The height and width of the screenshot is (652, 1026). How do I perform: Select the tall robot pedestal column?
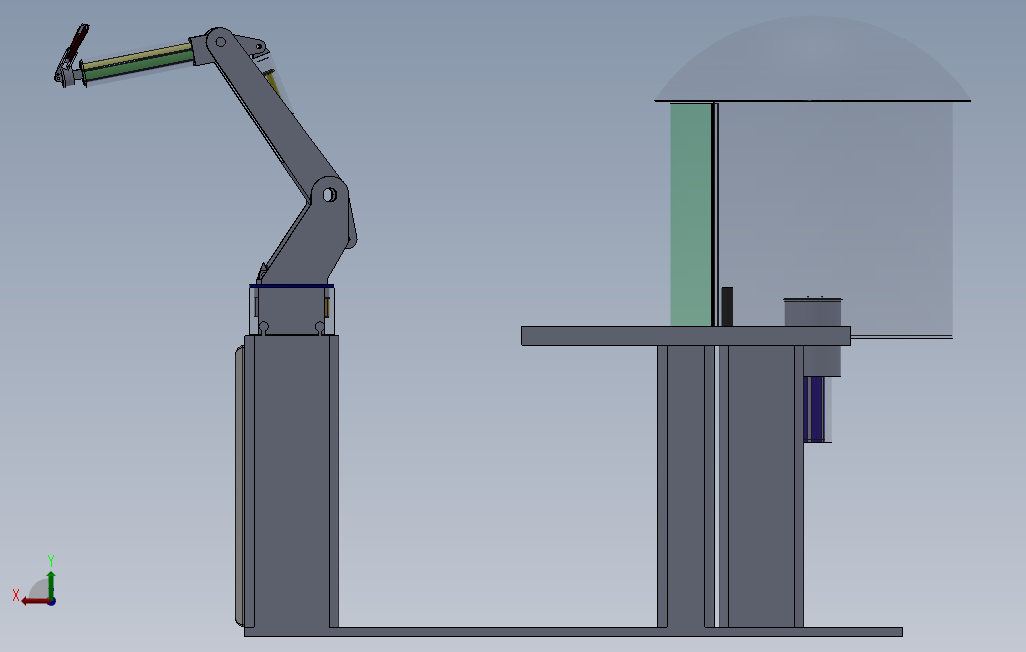click(291, 481)
